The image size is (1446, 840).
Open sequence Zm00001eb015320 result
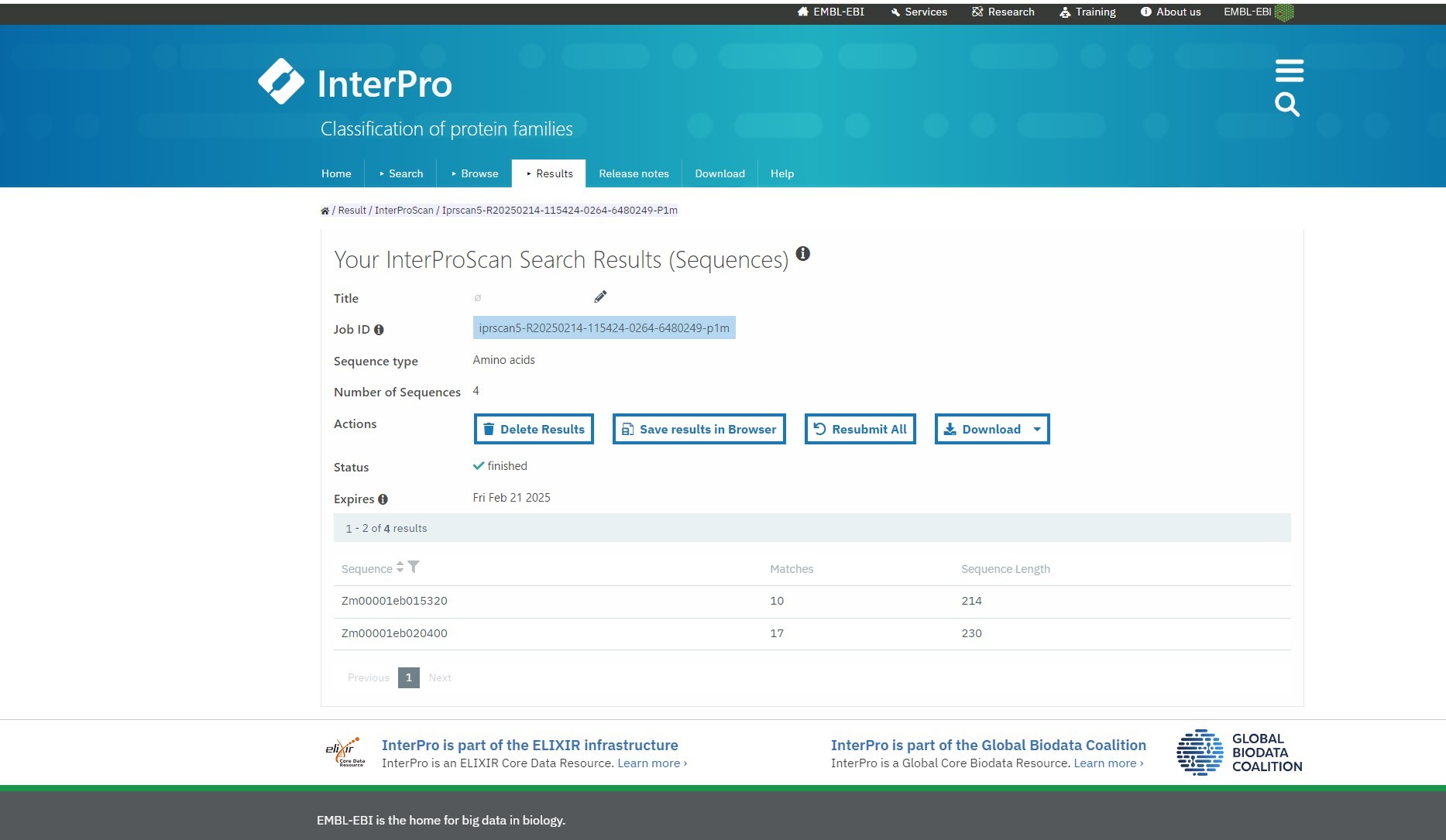click(x=394, y=601)
